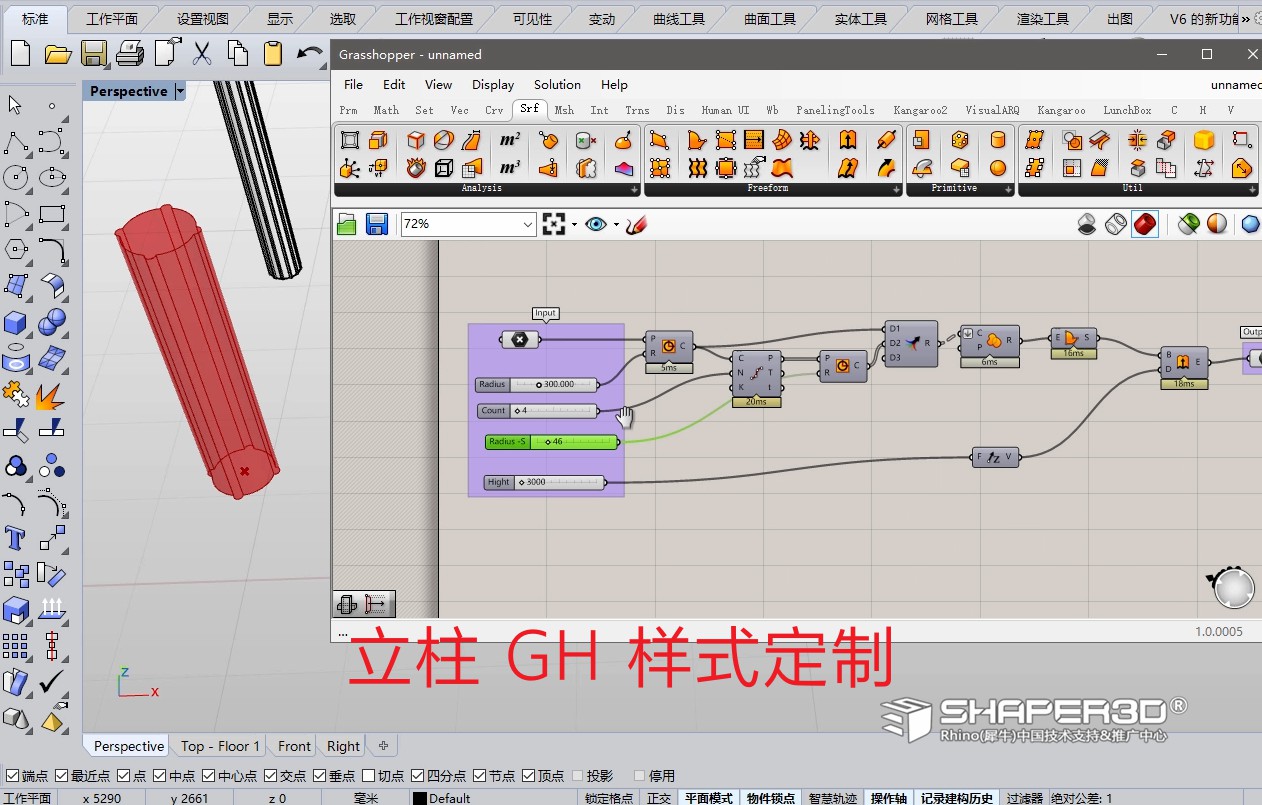Viewport: 1262px width, 805px height.
Task: Click the sketch brush icon in Grasshopper
Action: tap(636, 224)
